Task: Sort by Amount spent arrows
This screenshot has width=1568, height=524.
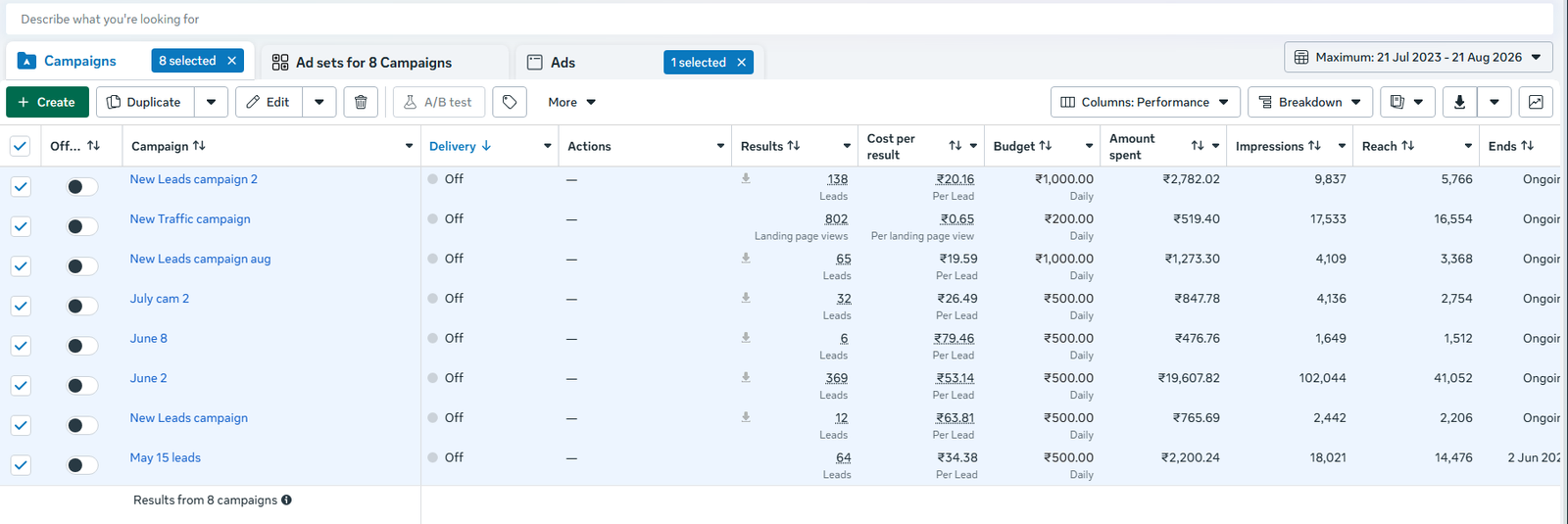Action: click(1197, 145)
